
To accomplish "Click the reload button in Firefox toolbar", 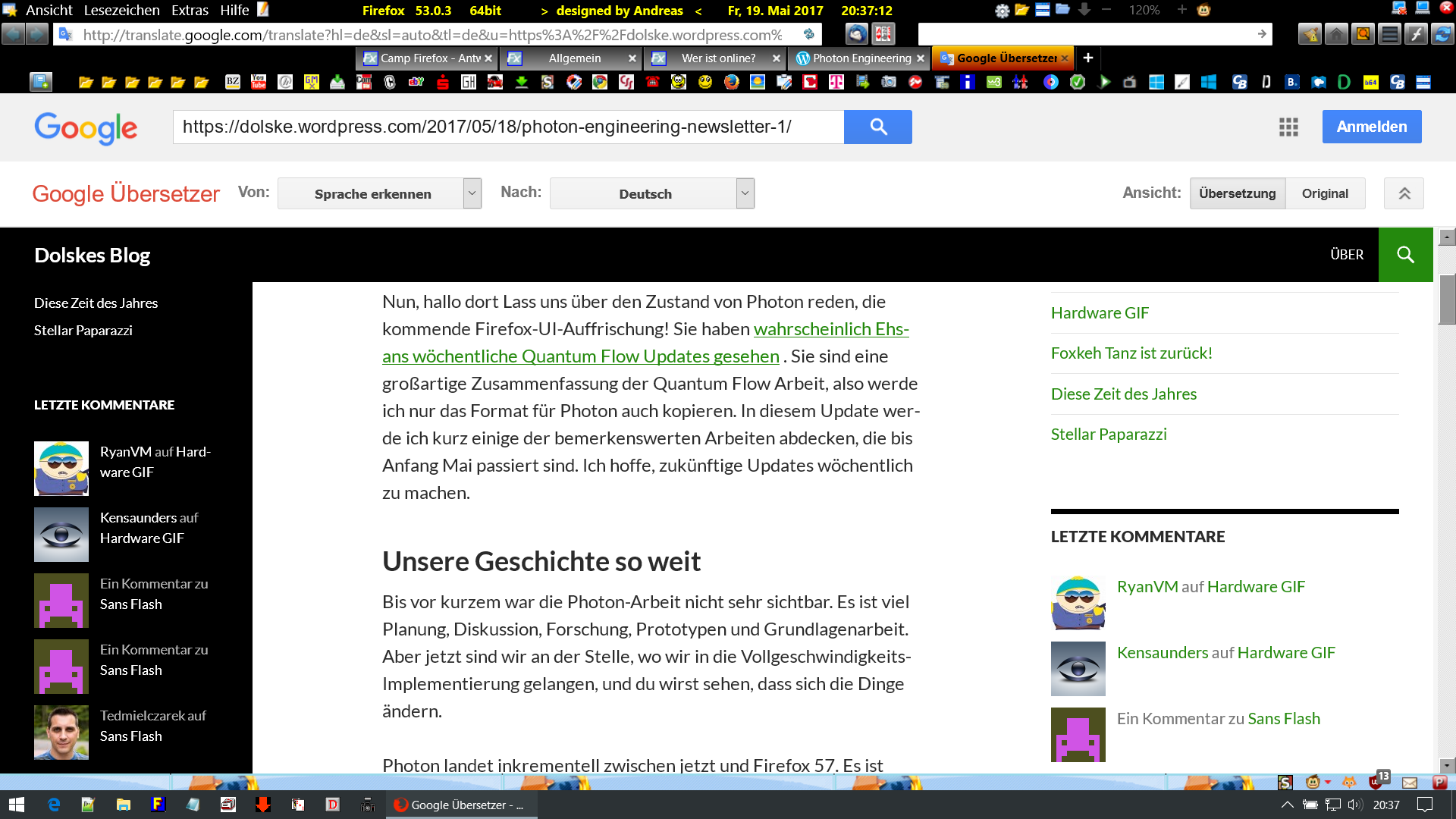I will click(x=1442, y=34).
